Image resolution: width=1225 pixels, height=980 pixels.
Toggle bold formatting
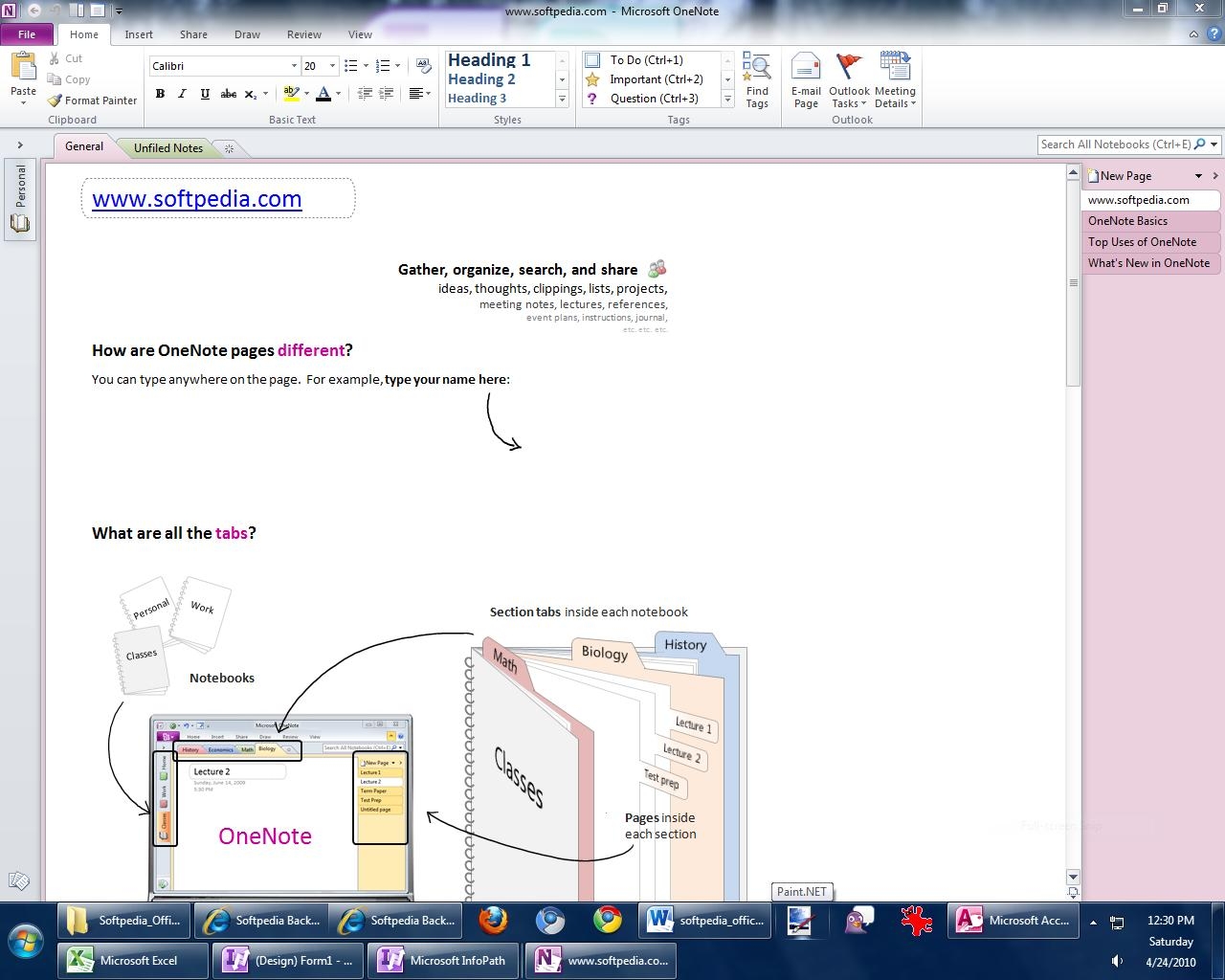click(x=160, y=94)
